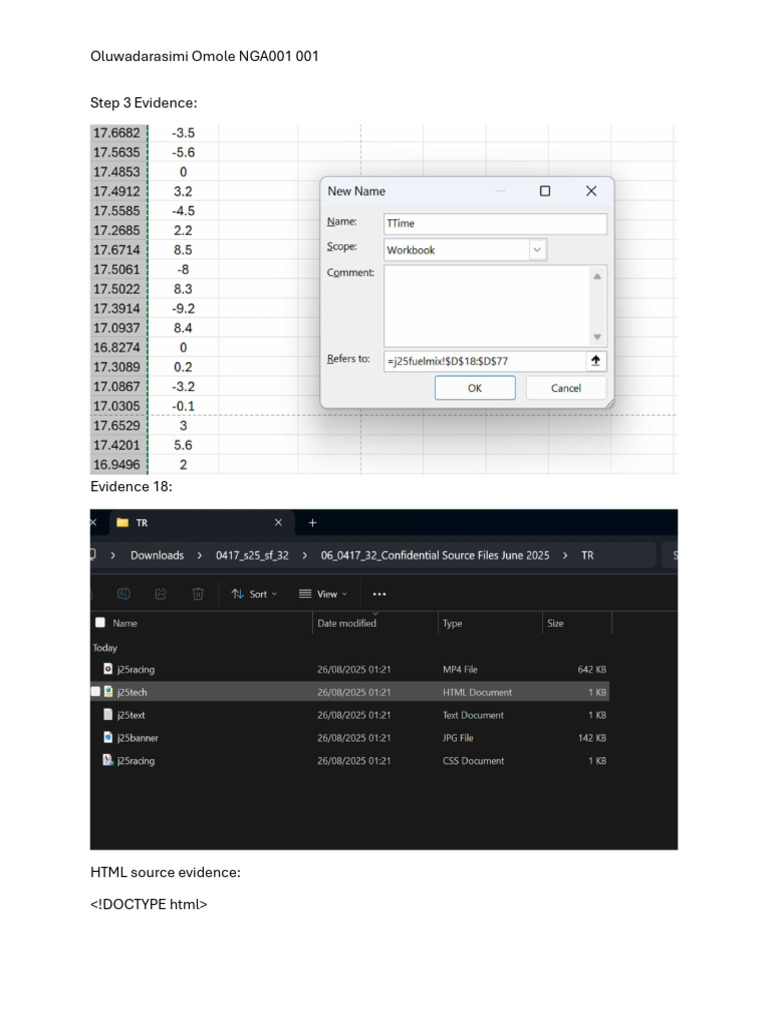Click the 642 KB size value
The width and height of the screenshot is (768, 1024).
click(x=592, y=669)
